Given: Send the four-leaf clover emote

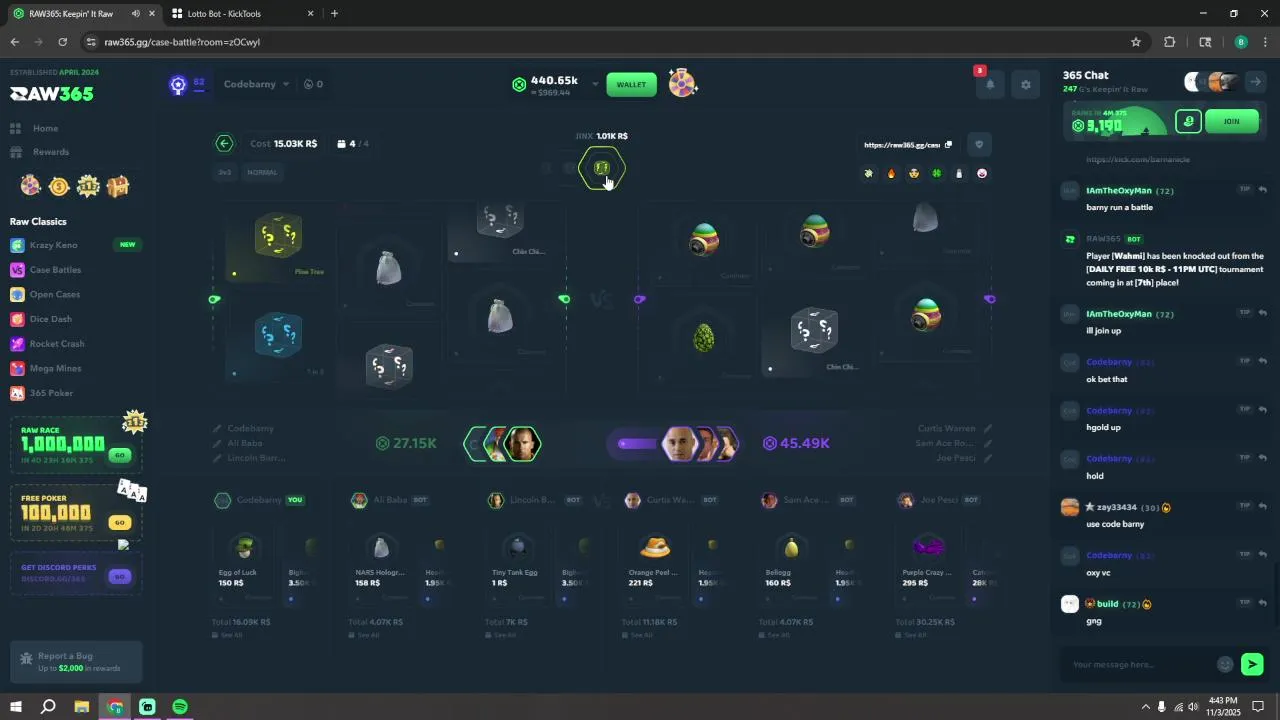Looking at the screenshot, I should [937, 174].
